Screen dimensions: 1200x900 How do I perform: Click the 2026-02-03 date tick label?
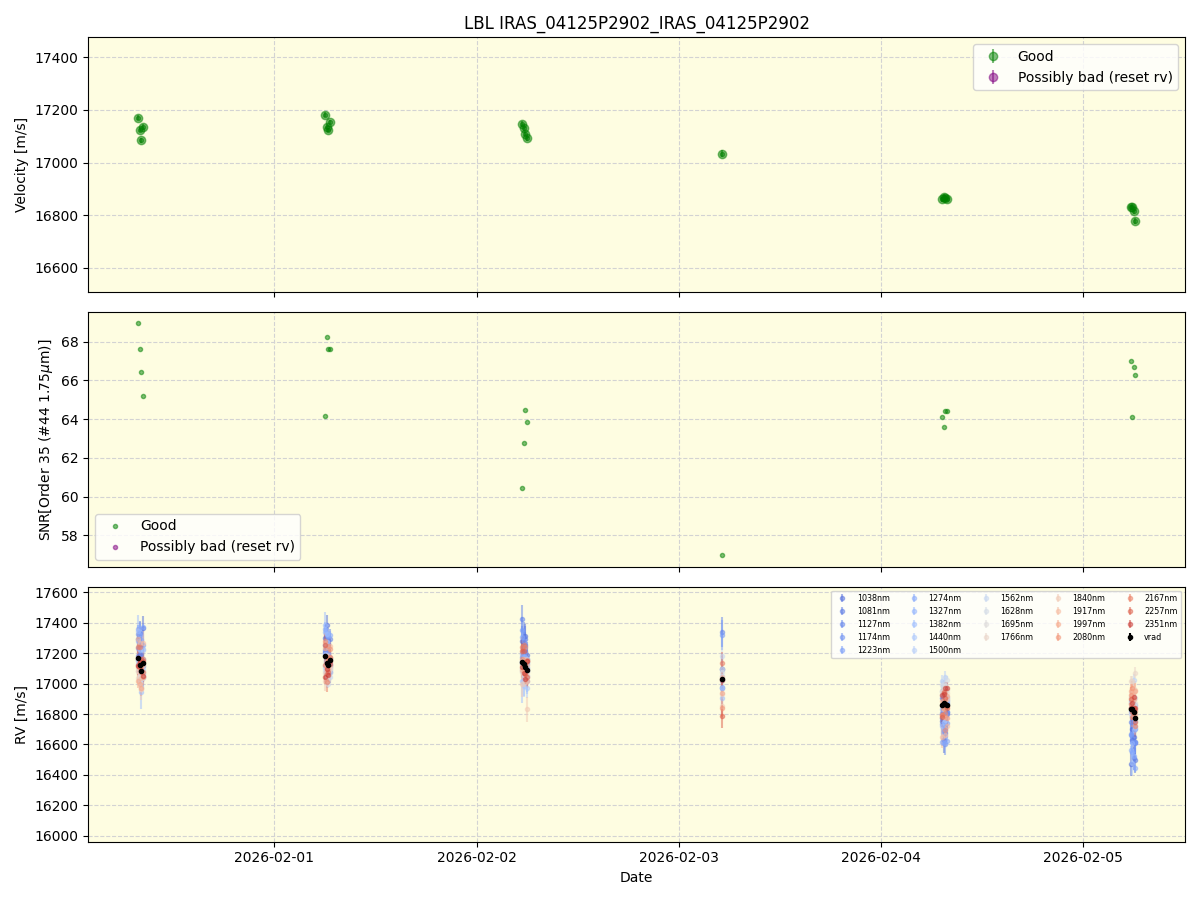click(x=679, y=856)
